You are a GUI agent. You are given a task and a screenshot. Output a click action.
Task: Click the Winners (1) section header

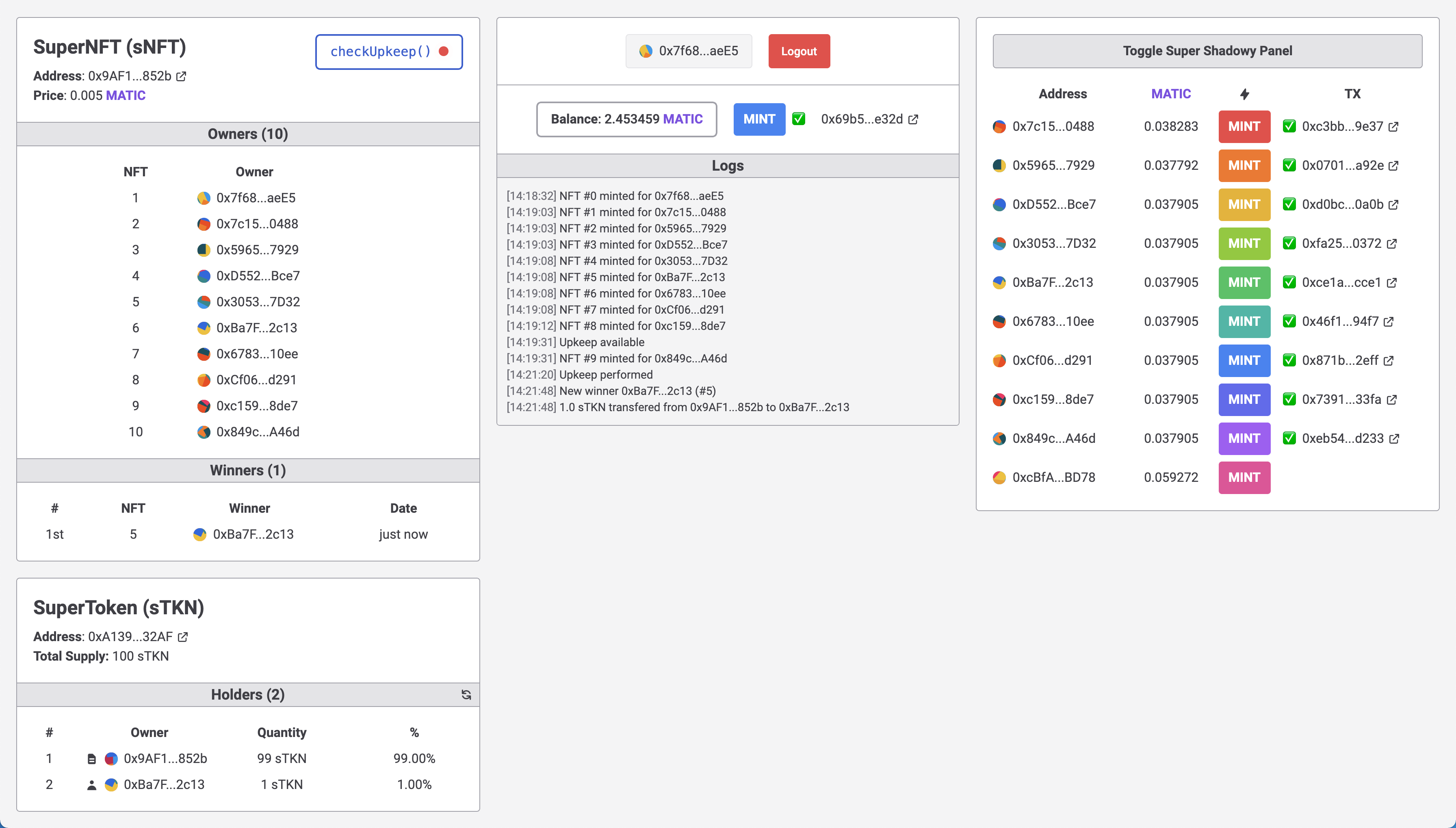coord(248,470)
